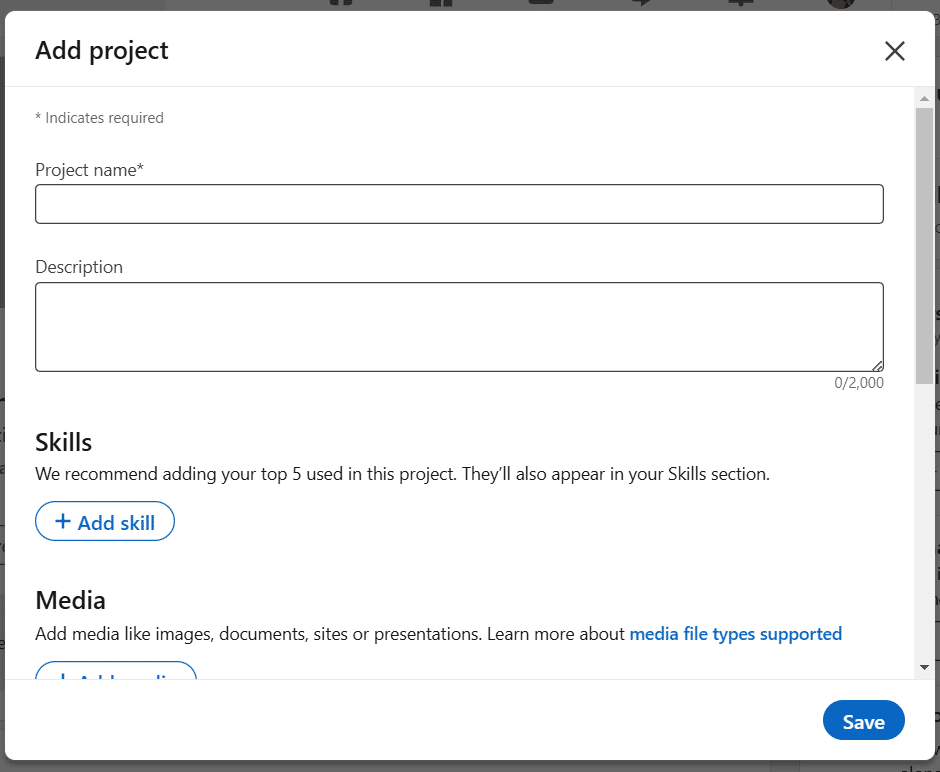
Task: Click the scrollbar down arrow
Action: [x=924, y=667]
